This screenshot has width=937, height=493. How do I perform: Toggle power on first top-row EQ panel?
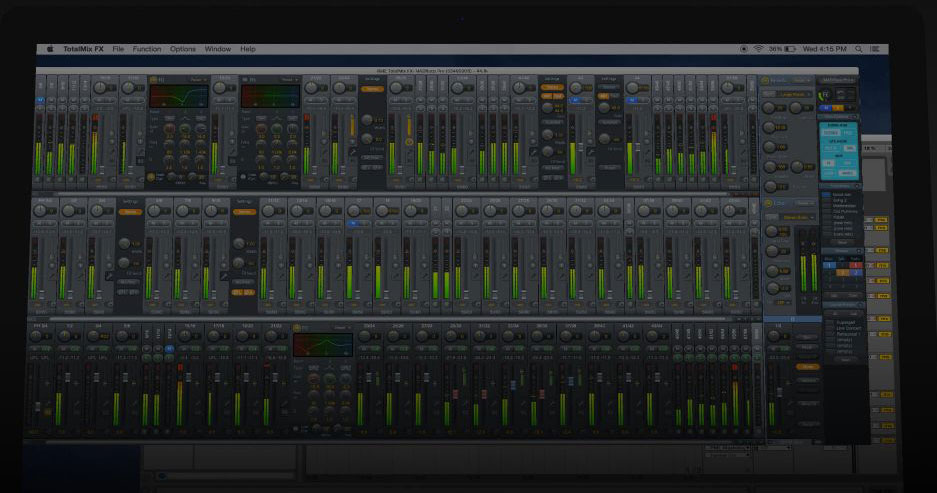(x=153, y=79)
